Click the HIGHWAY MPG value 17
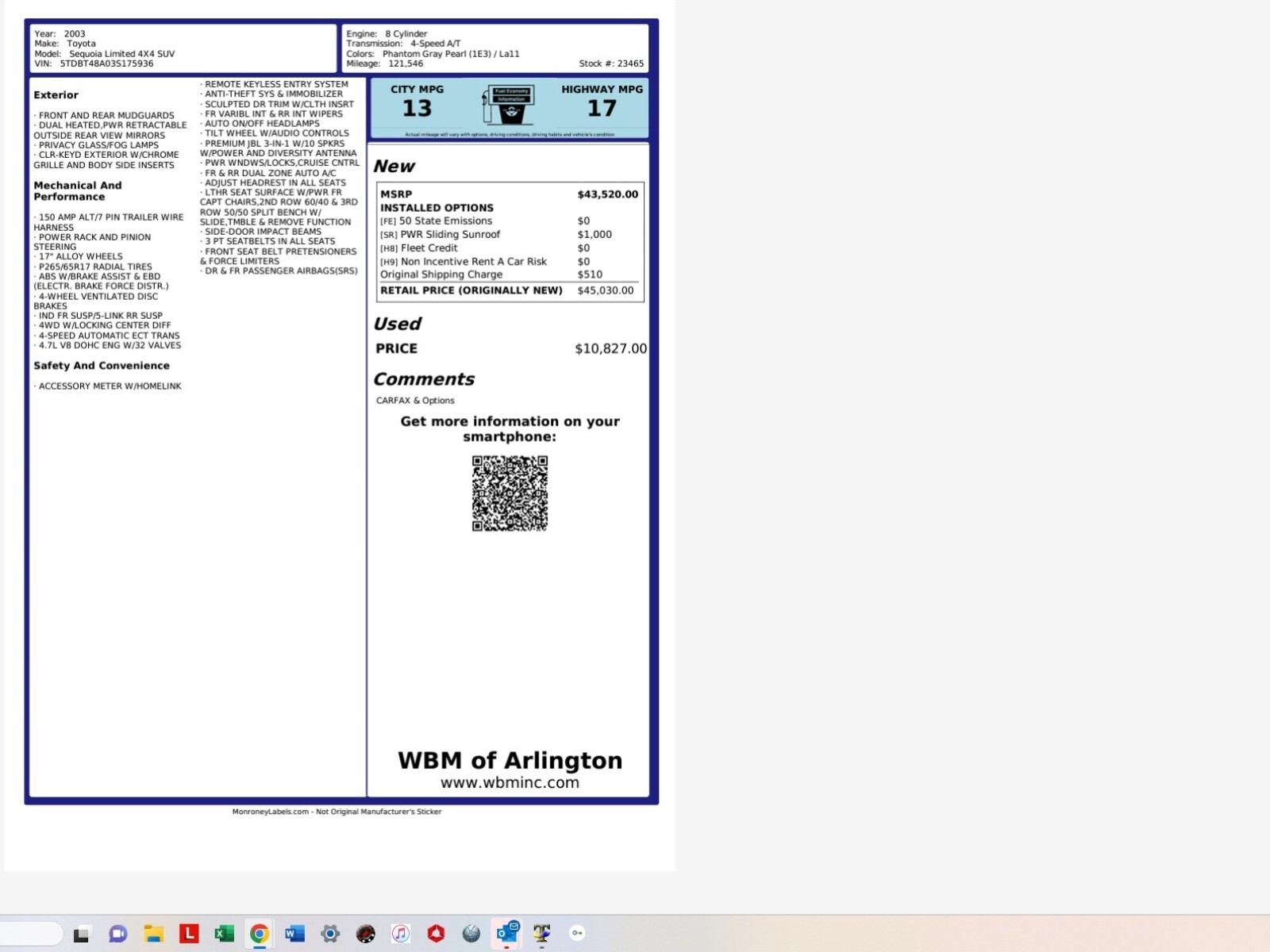 coord(602,108)
